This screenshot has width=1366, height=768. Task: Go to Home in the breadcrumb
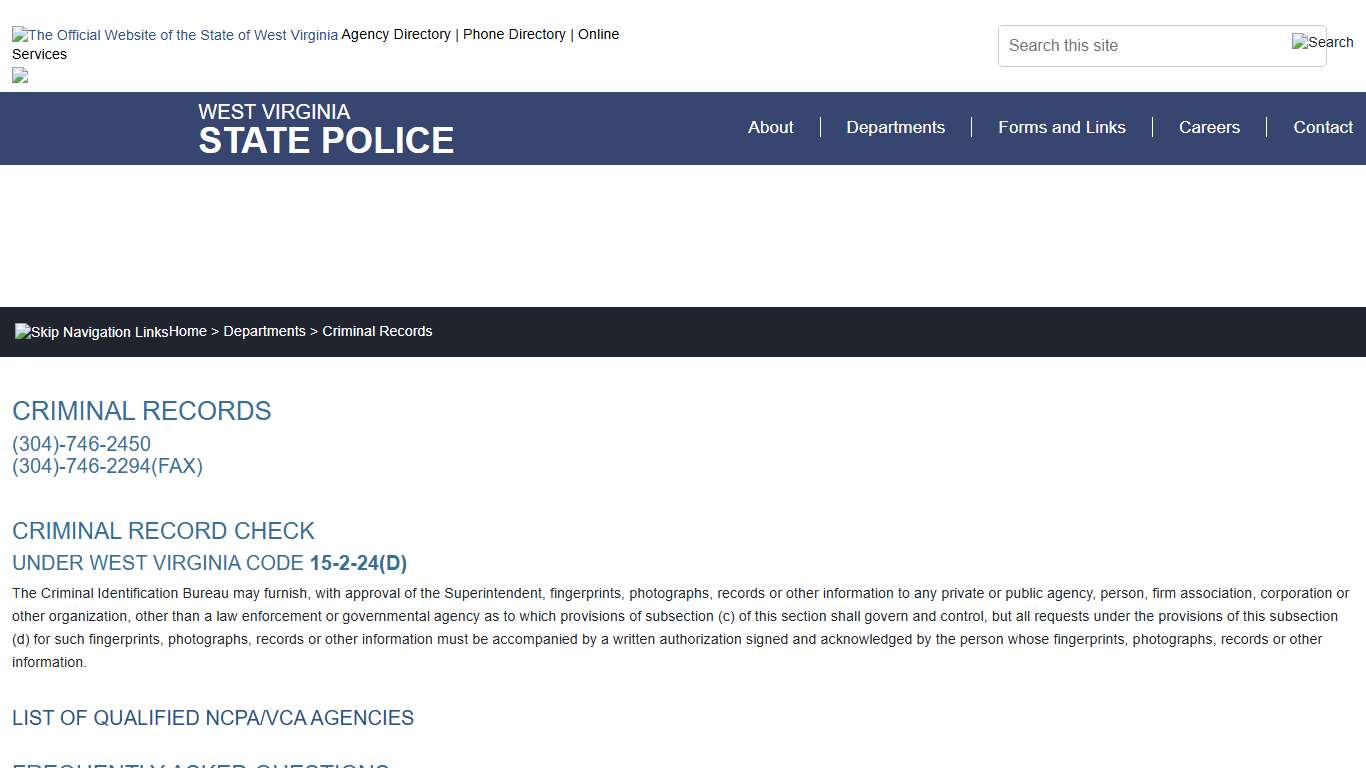tap(188, 331)
